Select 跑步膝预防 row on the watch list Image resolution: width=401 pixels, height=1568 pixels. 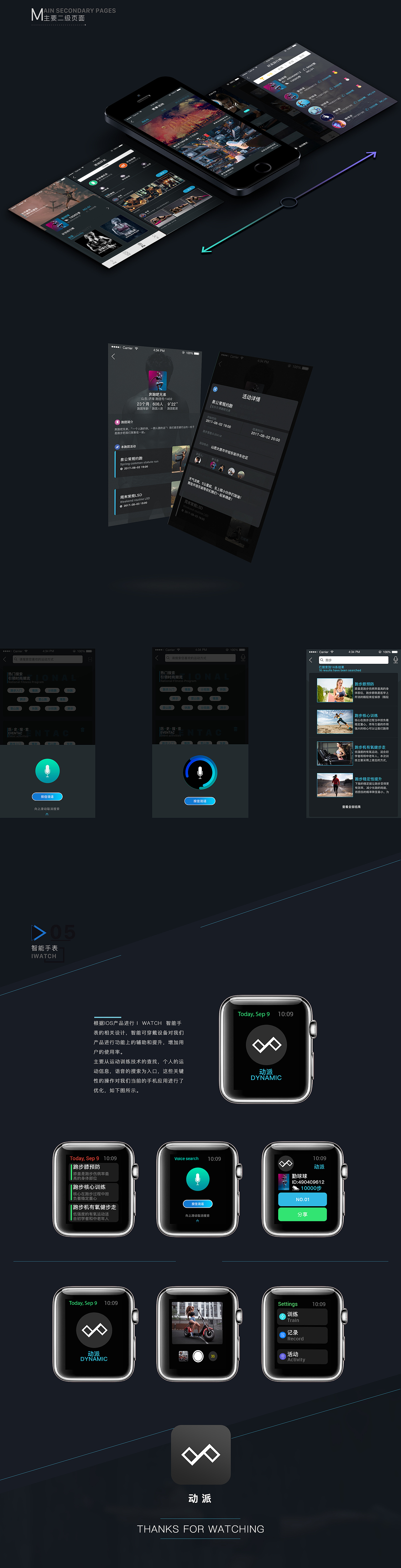(x=95, y=1172)
